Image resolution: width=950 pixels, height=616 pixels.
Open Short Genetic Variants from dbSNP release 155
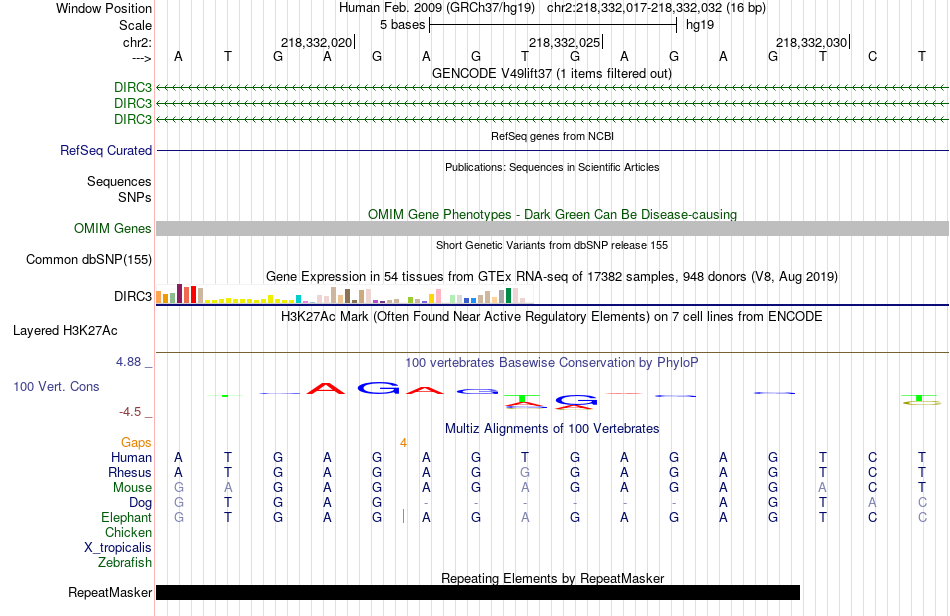[x=552, y=245]
